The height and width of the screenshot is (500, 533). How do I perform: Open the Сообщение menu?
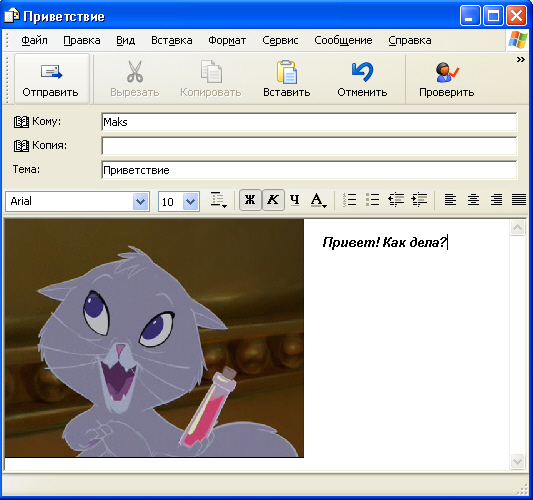coord(343,40)
